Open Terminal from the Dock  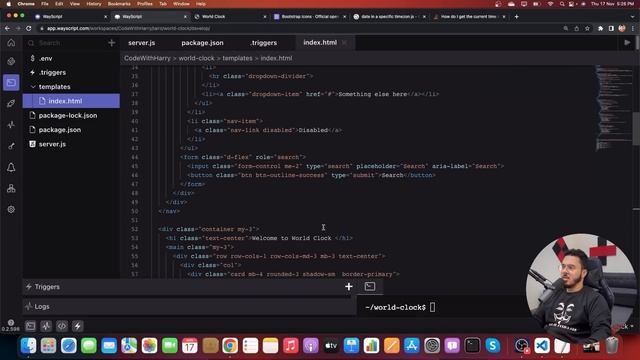[472, 346]
